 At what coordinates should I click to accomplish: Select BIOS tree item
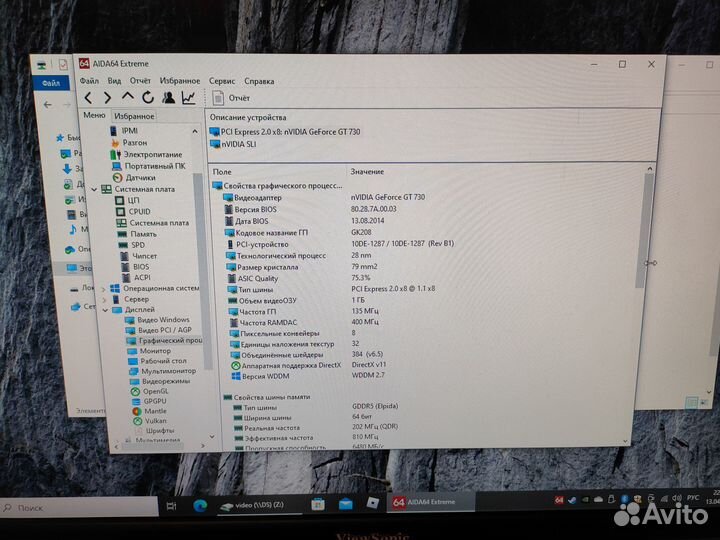135,267
